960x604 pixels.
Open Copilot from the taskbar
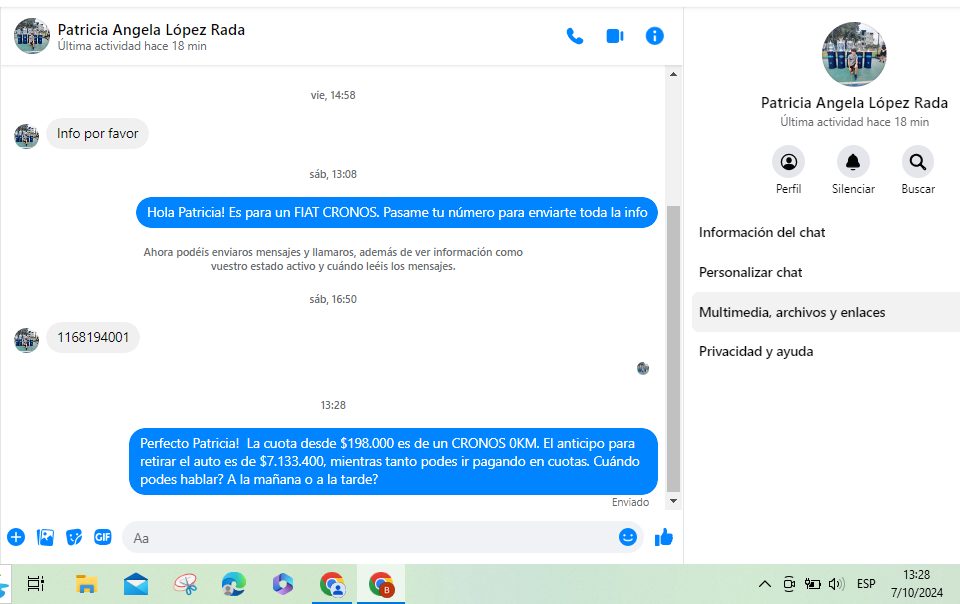(x=283, y=584)
